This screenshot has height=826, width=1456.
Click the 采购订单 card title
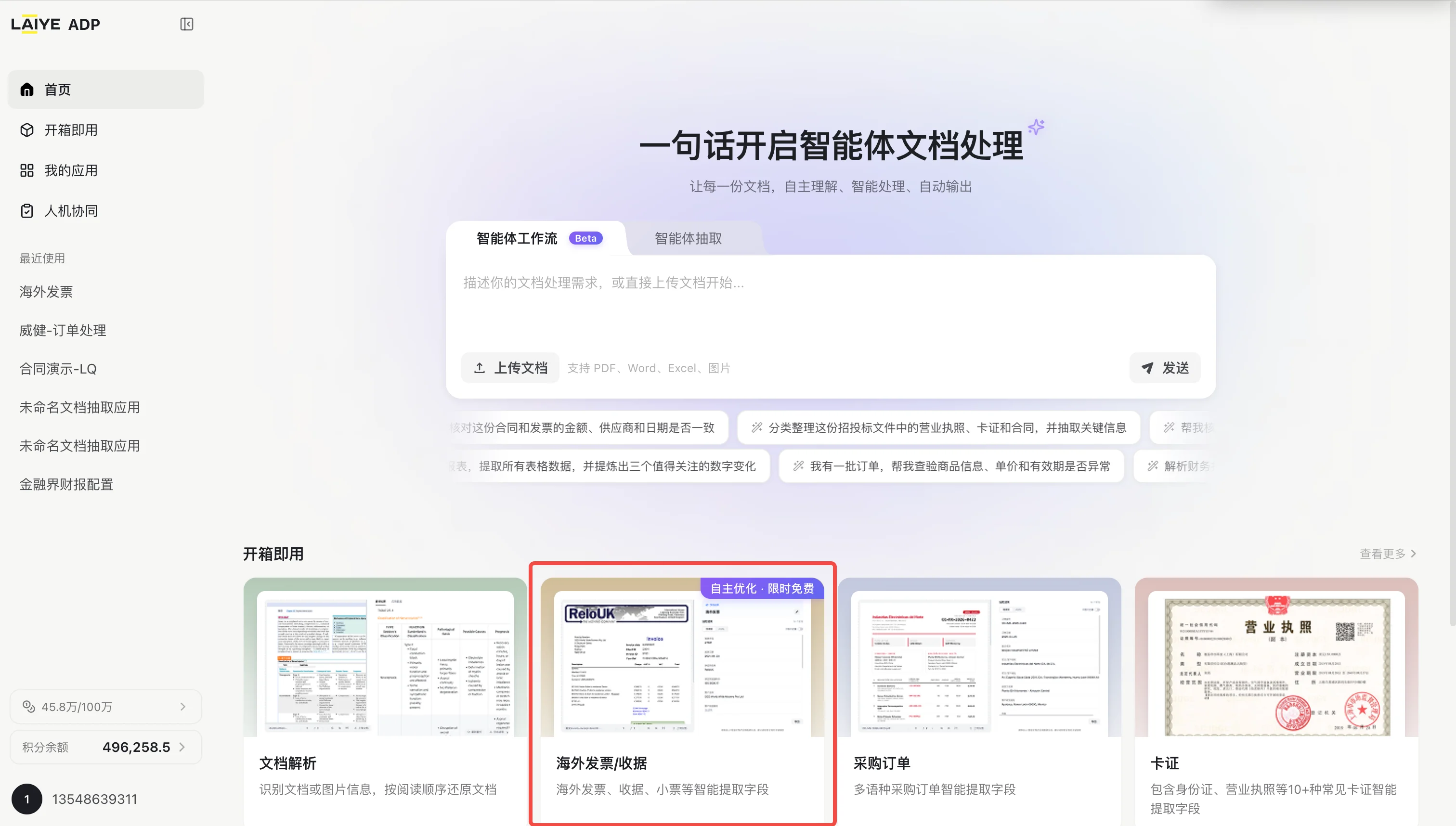(x=882, y=763)
